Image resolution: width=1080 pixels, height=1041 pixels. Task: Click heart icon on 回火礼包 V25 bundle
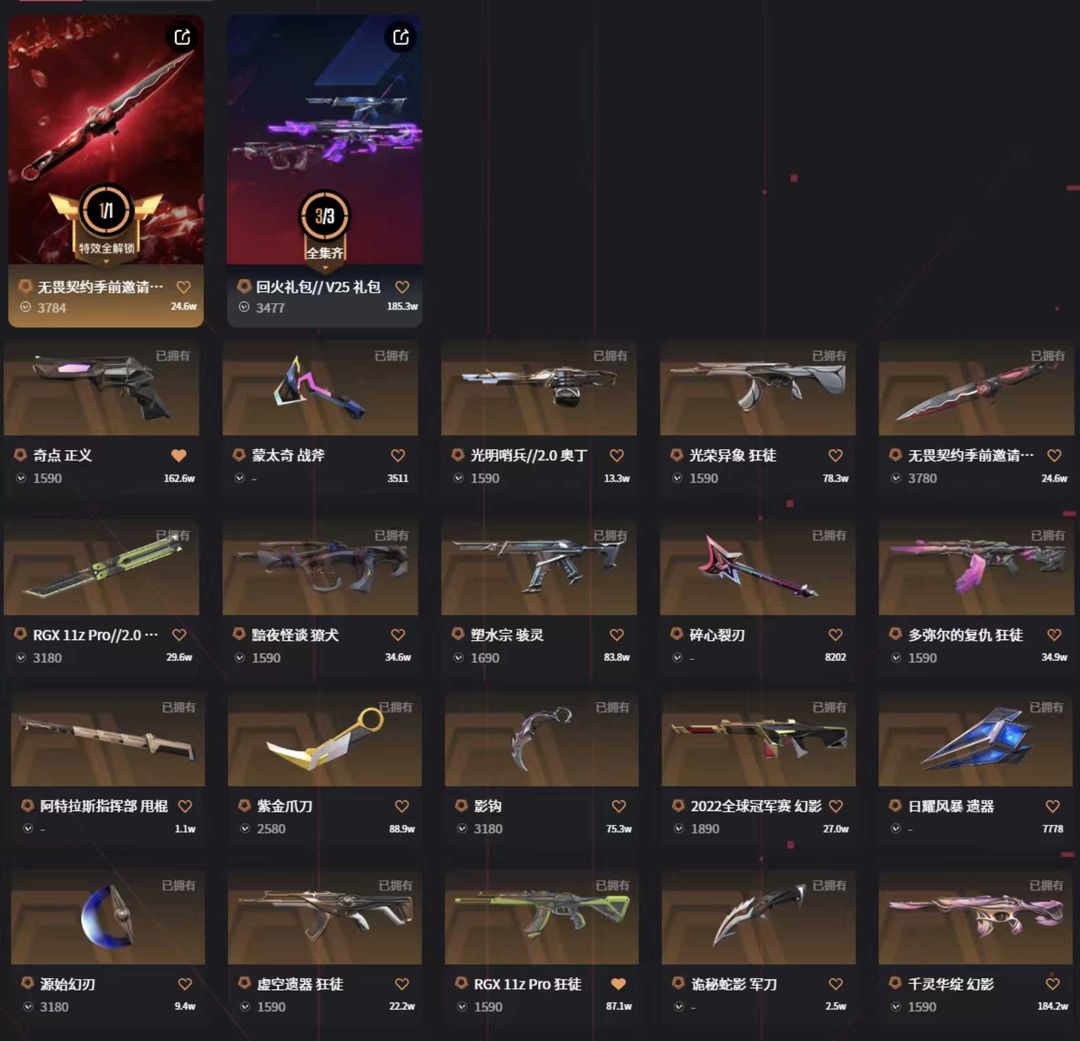[402, 287]
